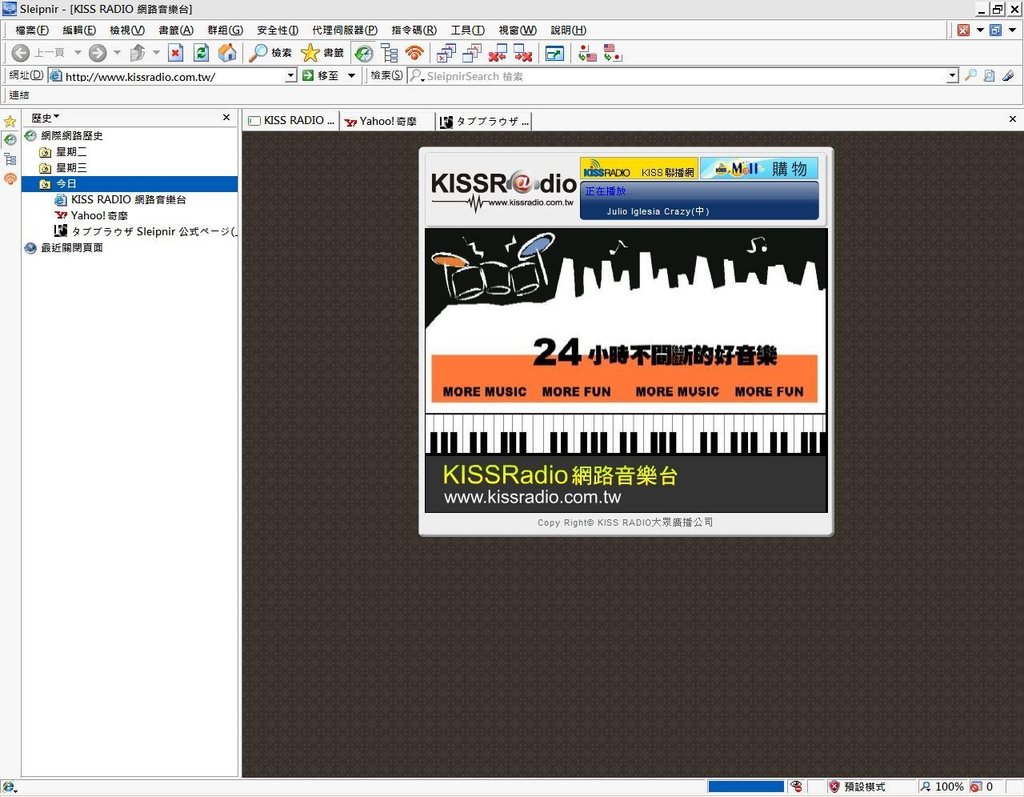
Task: Close tabs to the right icon
Action: (523, 53)
